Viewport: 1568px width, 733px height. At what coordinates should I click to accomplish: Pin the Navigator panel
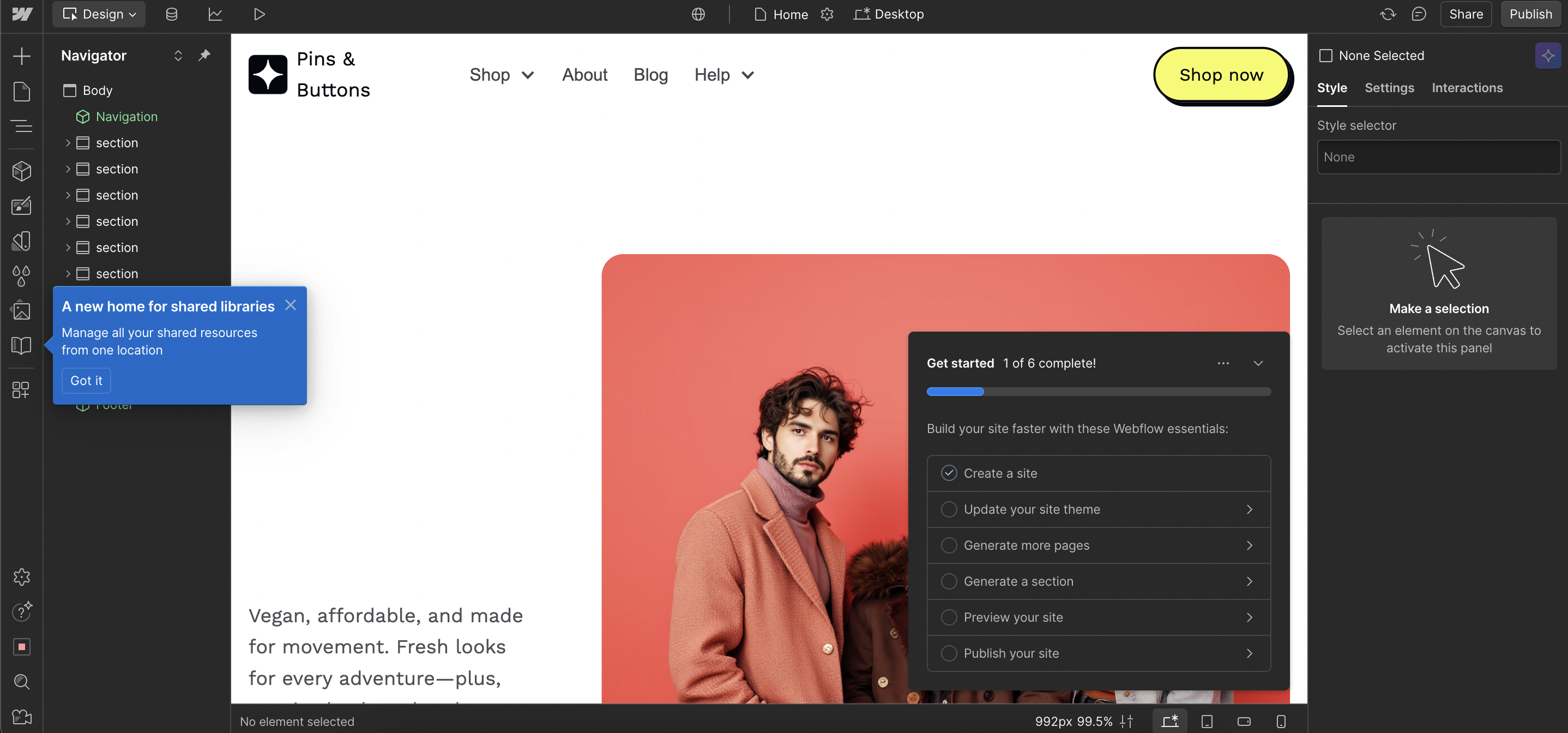click(x=204, y=56)
